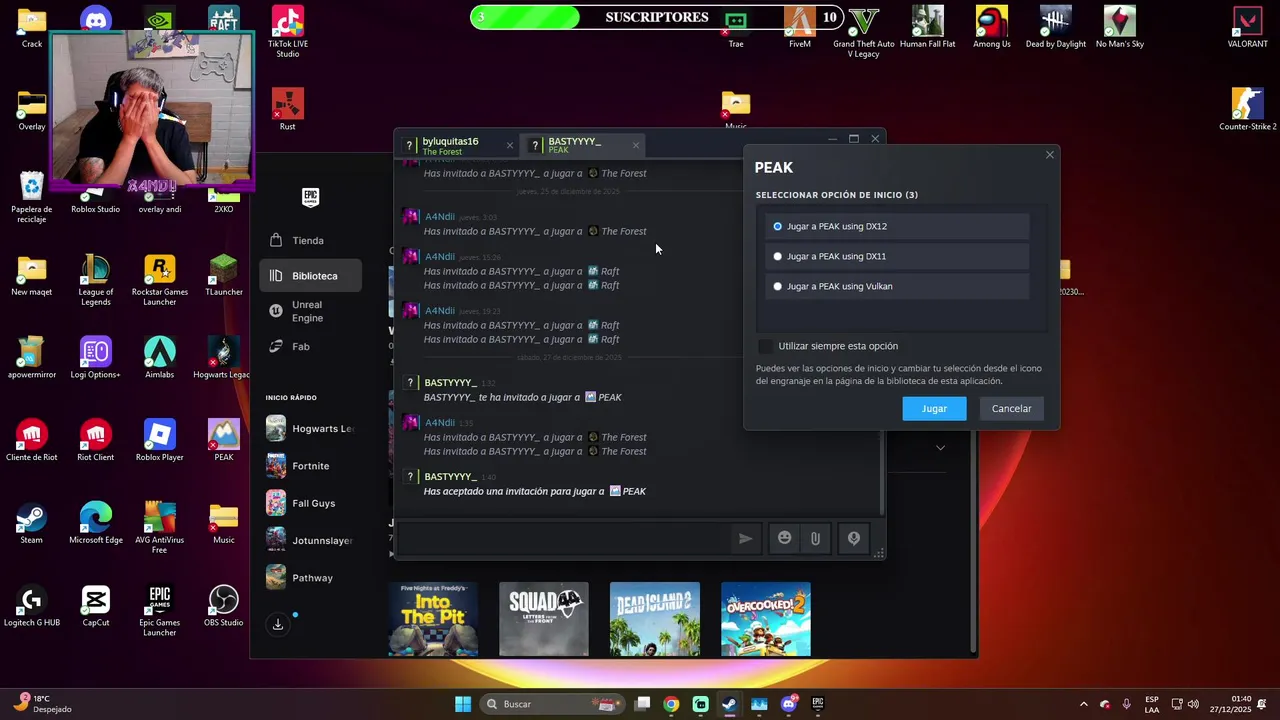Open PEAK desktop shortcut
The height and width of the screenshot is (720, 1280).
223,441
